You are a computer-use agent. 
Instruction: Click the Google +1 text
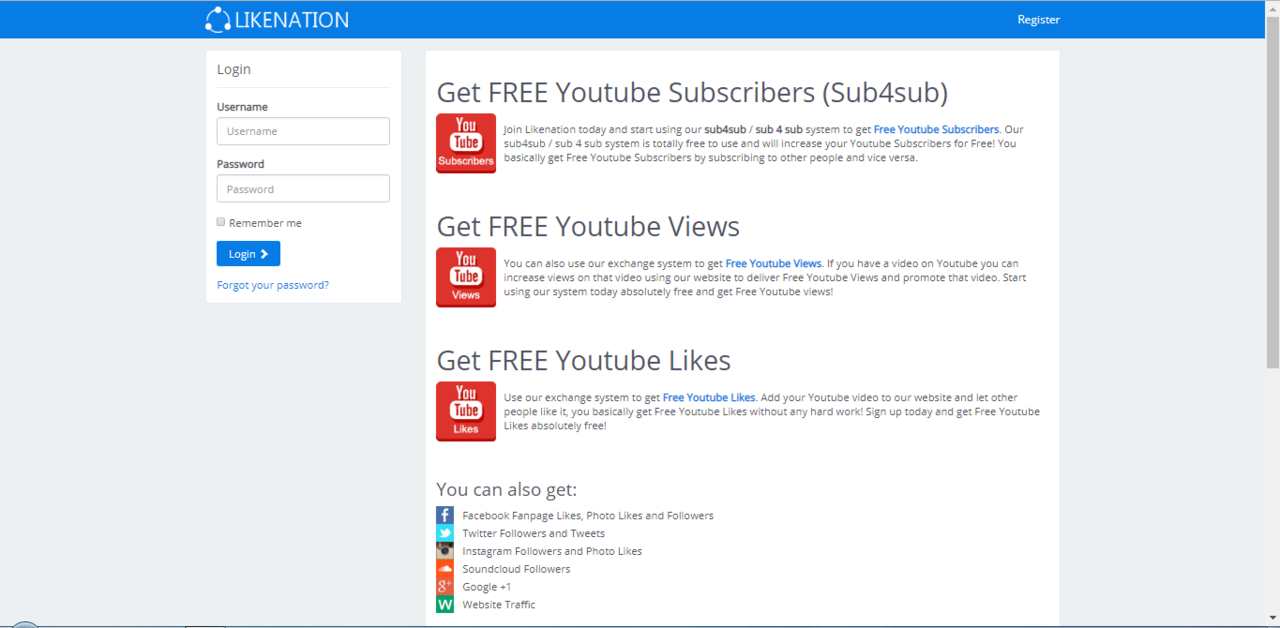click(486, 587)
